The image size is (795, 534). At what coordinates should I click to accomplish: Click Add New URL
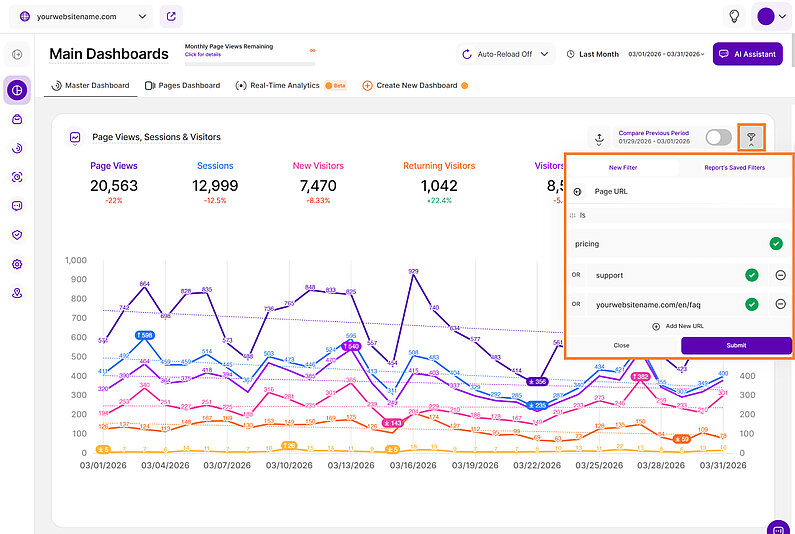coord(678,326)
